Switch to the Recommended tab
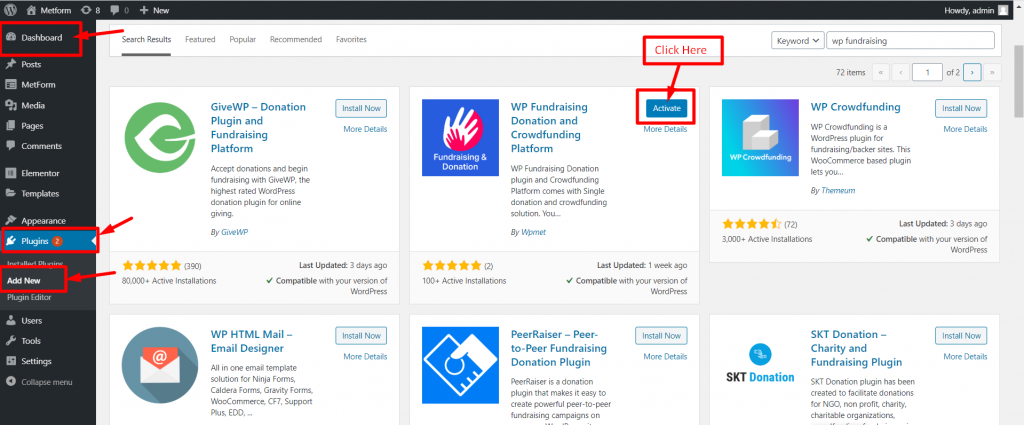1024x425 pixels. (296, 40)
